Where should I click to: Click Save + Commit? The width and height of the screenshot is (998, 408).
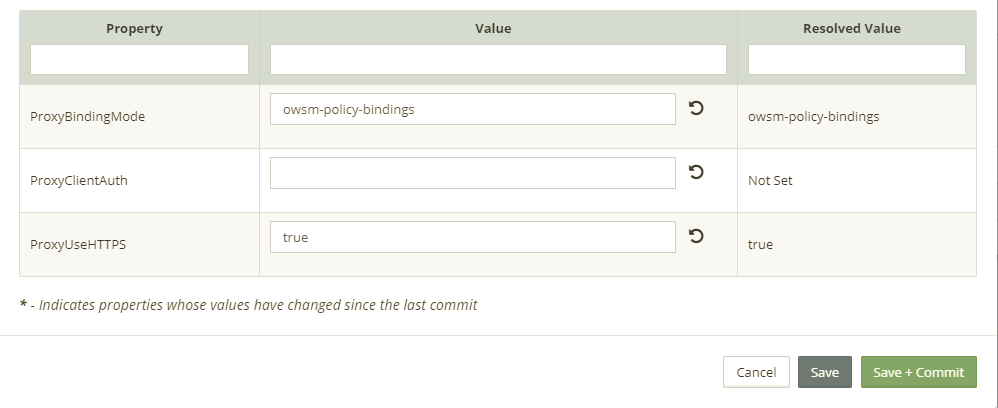click(x=918, y=372)
